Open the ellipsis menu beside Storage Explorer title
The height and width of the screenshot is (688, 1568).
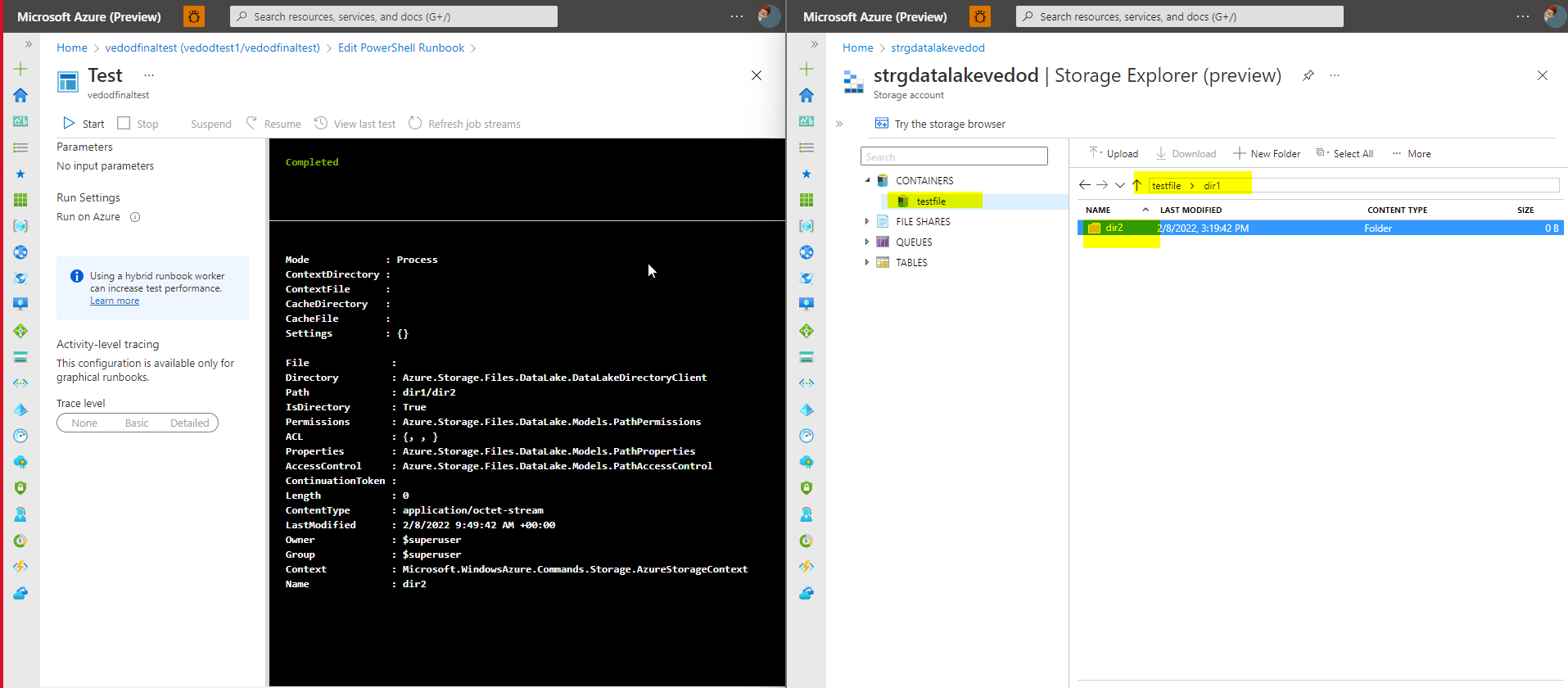point(1335,75)
